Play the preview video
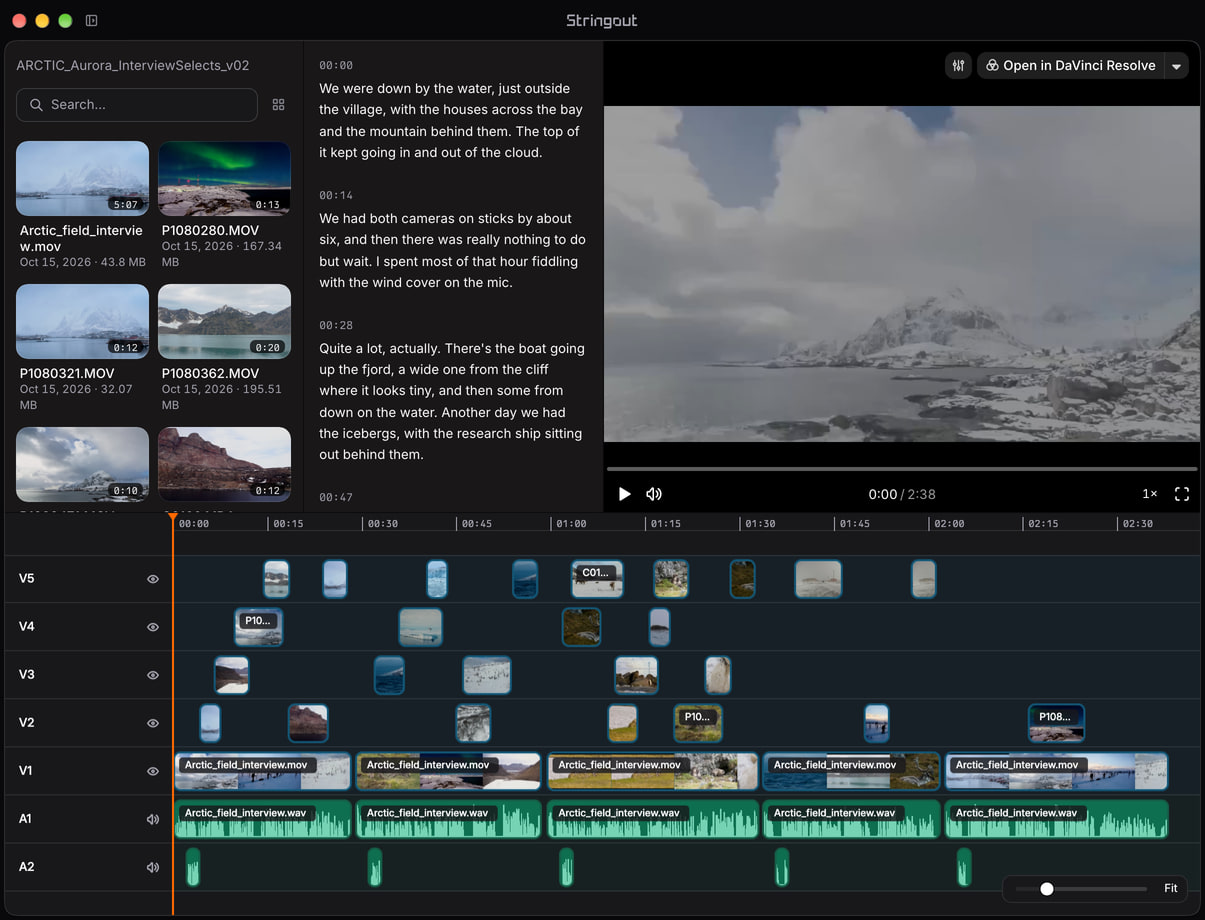 (625, 494)
